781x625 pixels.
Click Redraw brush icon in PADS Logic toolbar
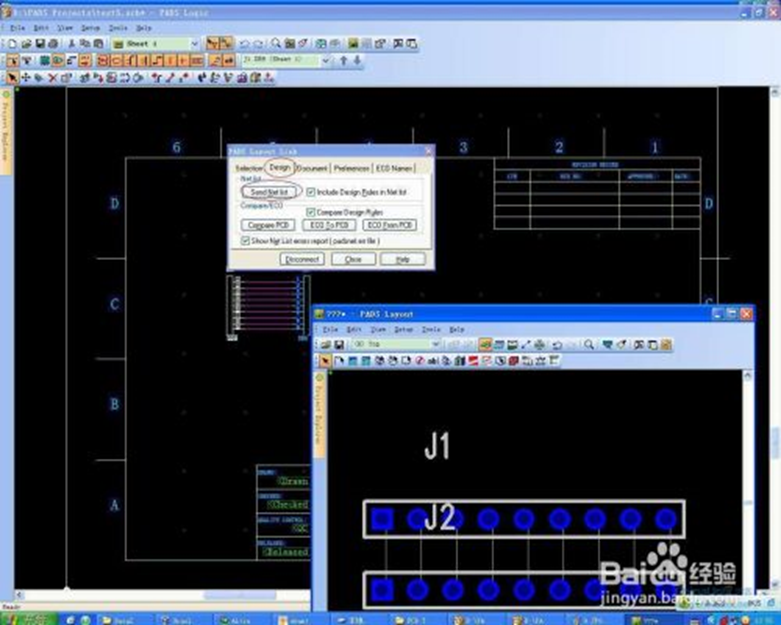[303, 44]
